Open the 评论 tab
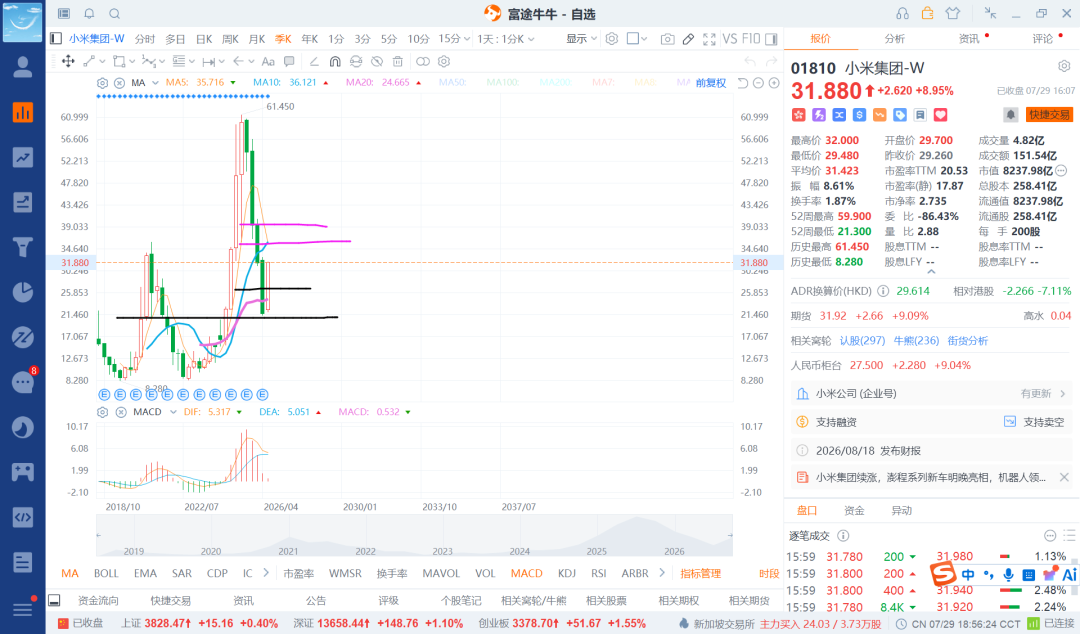Screen dimensions: 1080x634 pyautogui.click(x=1042, y=39)
